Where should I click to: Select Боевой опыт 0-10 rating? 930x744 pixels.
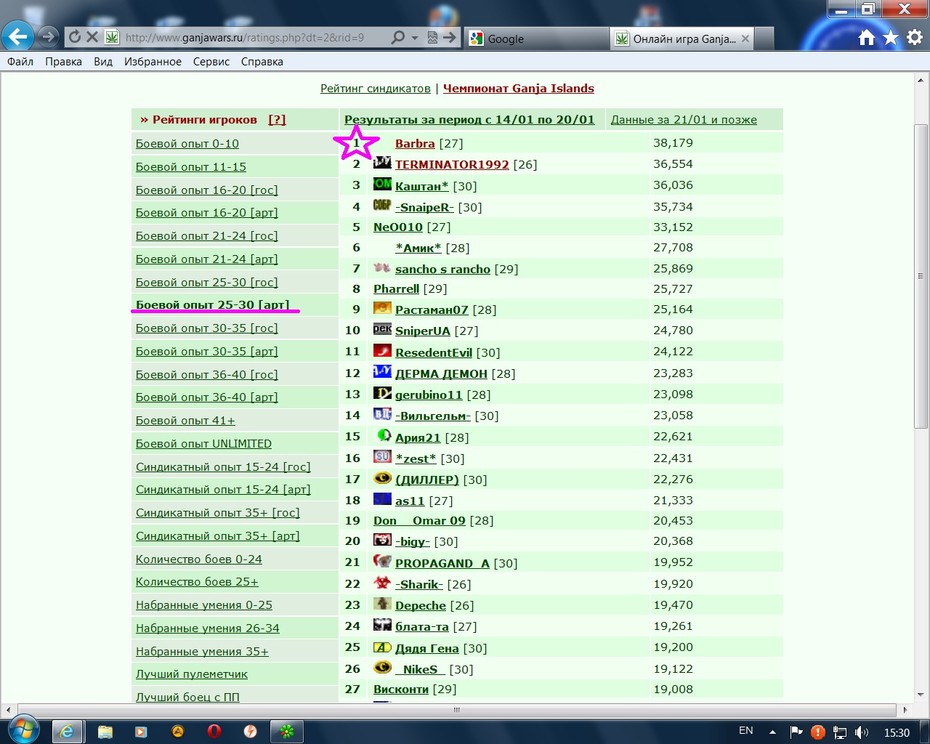187,144
